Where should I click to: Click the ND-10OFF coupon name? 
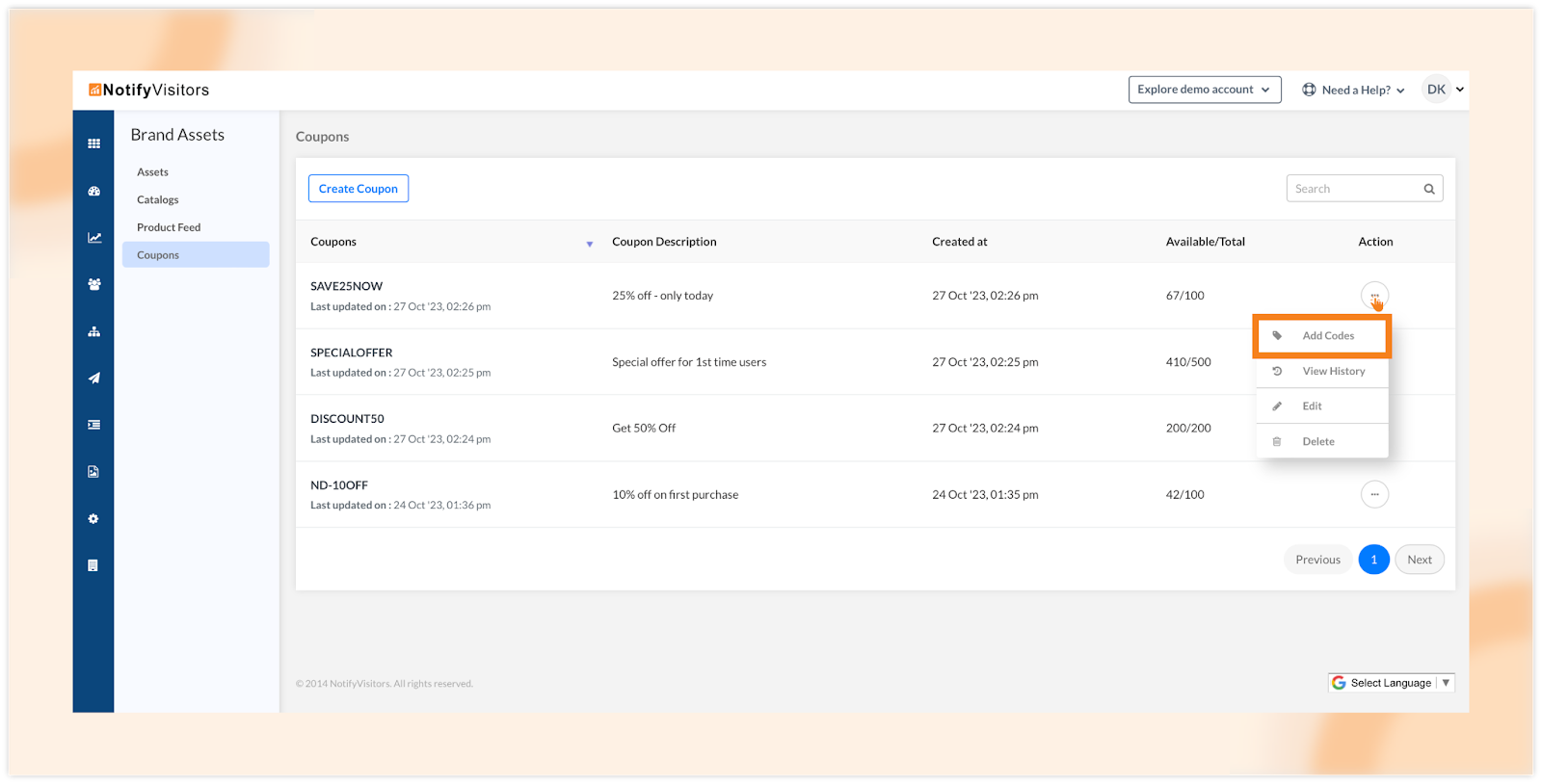(x=339, y=485)
